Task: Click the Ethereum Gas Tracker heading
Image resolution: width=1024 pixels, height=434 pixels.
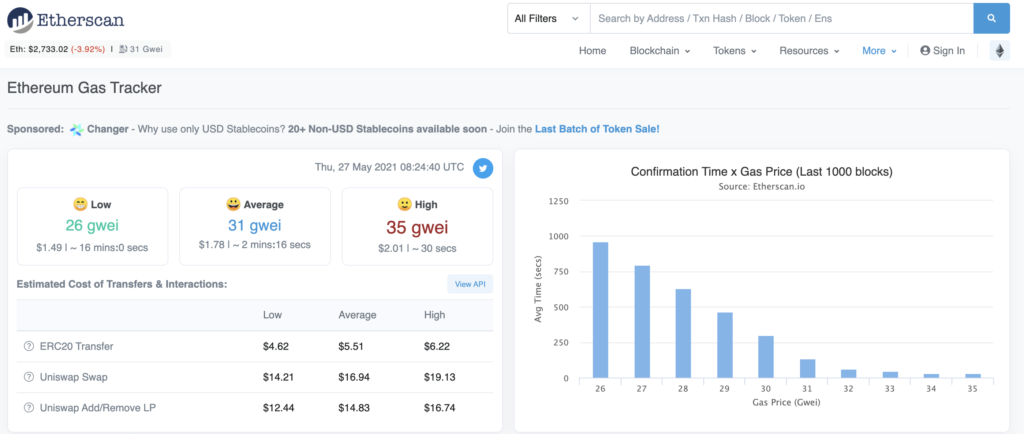Action: (x=84, y=87)
